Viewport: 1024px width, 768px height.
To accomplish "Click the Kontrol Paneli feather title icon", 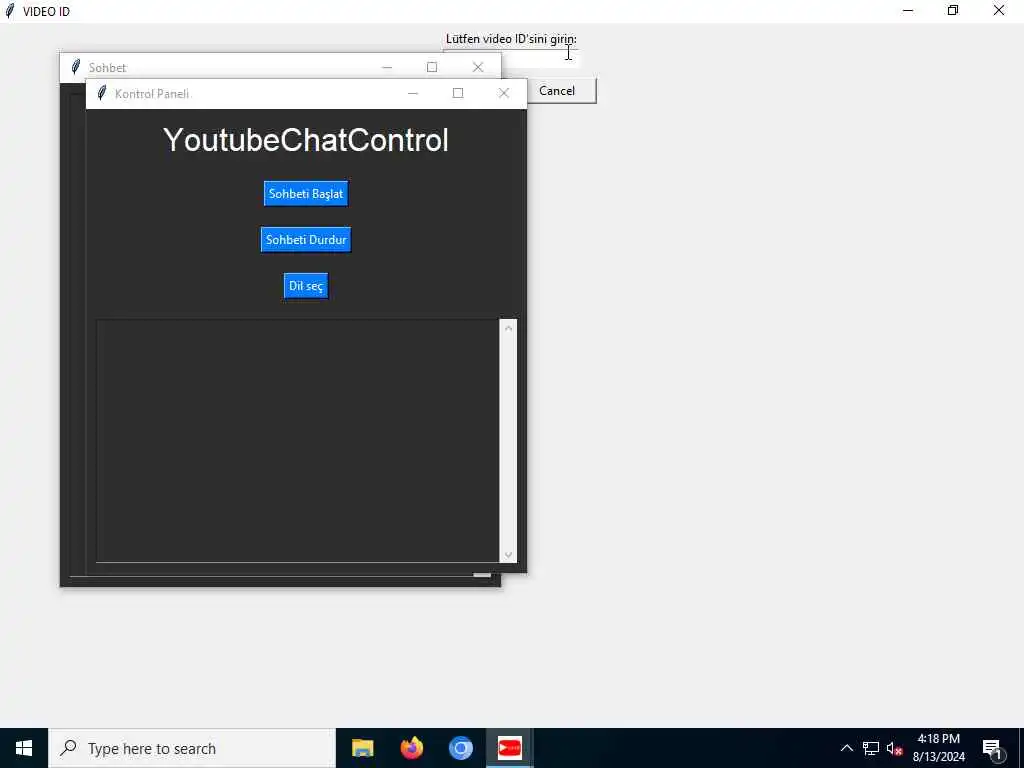I will click(101, 93).
